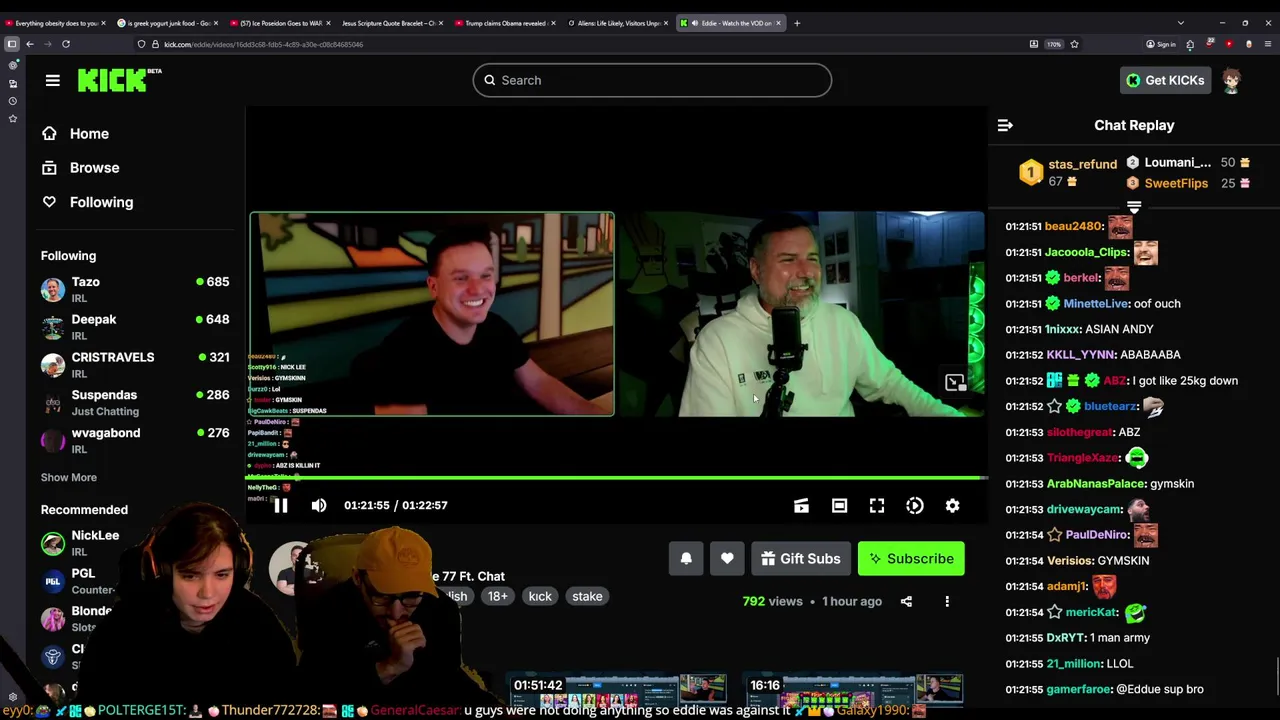
Task: Click the picture-in-picture overlay icon on video
Action: coord(955,383)
